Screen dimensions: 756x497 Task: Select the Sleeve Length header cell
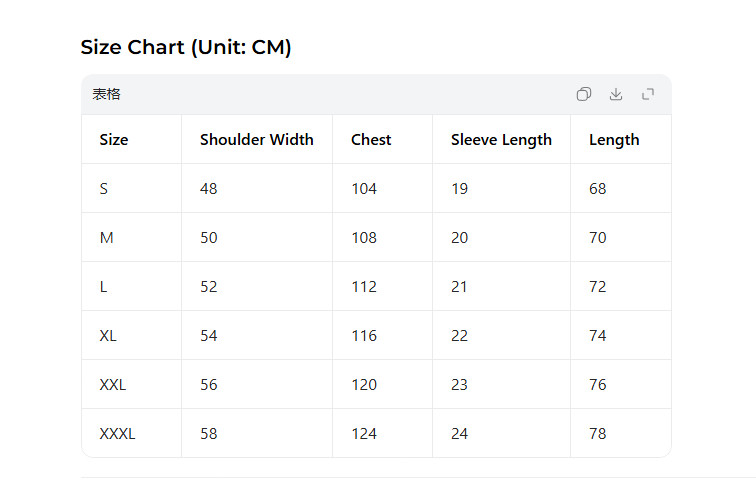pyautogui.click(x=501, y=140)
